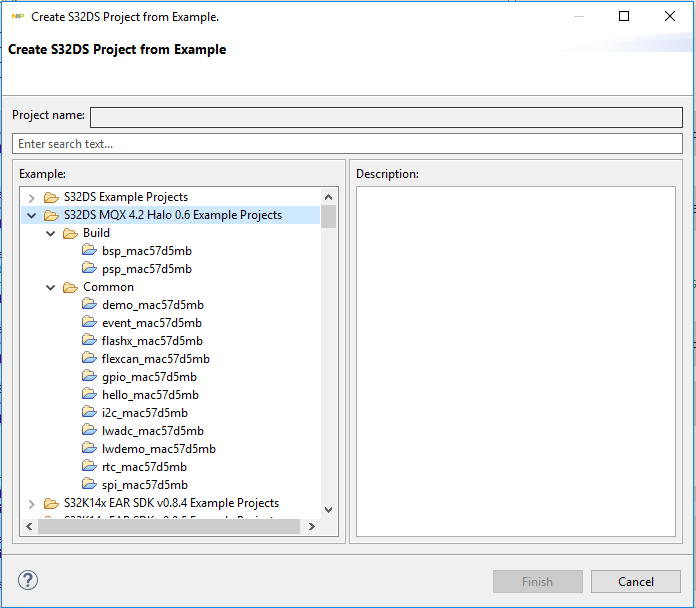Click the hello_mac57d5mb project icon
The height and width of the screenshot is (608, 696).
tap(89, 394)
